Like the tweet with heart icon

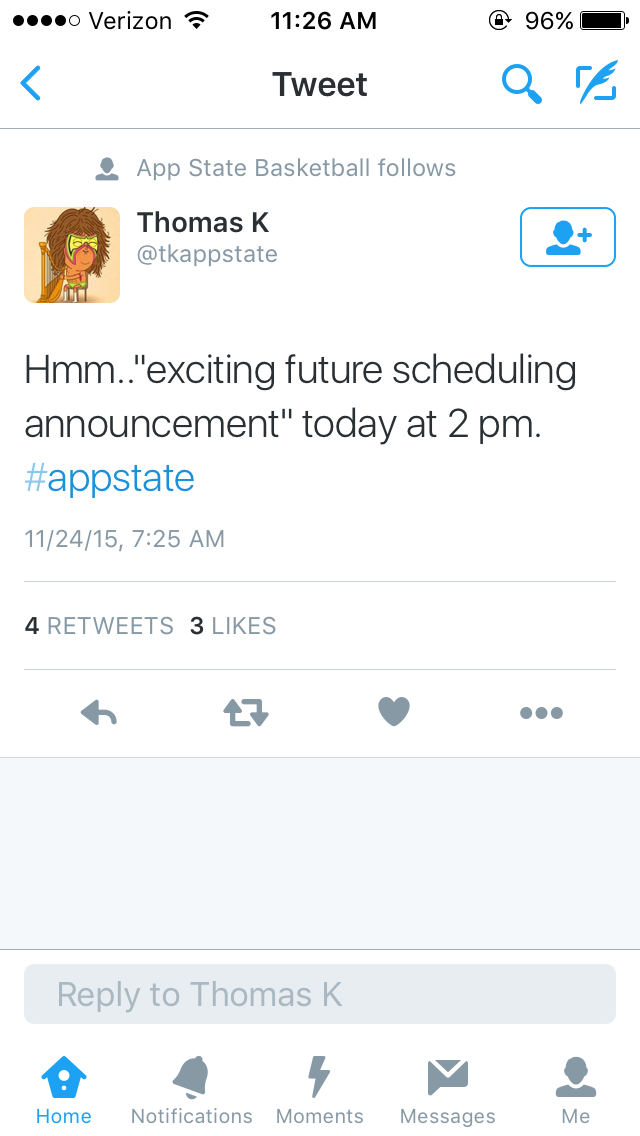click(394, 712)
